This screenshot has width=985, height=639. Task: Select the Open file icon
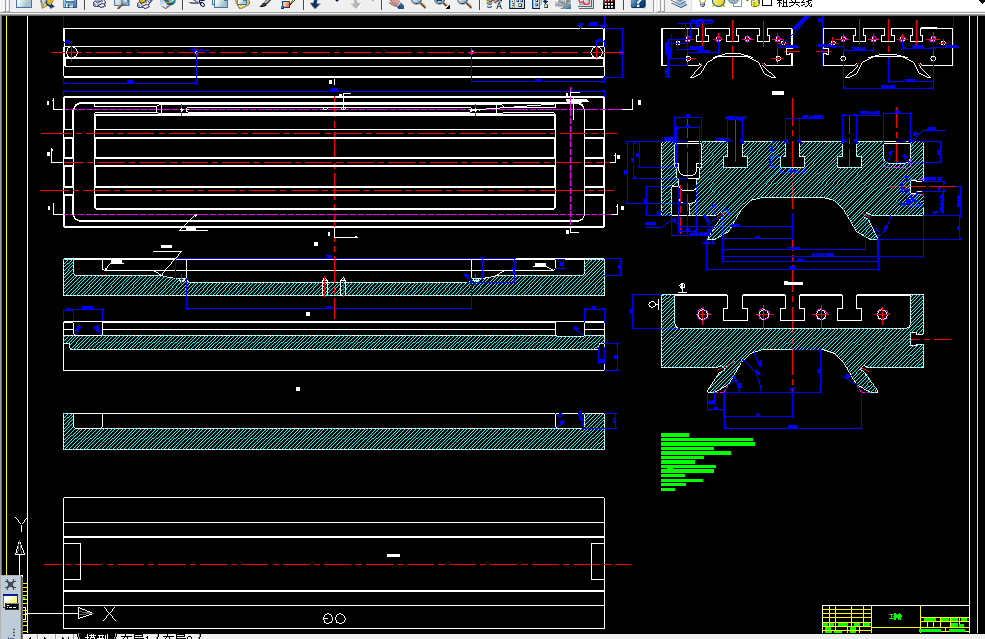[x=45, y=6]
